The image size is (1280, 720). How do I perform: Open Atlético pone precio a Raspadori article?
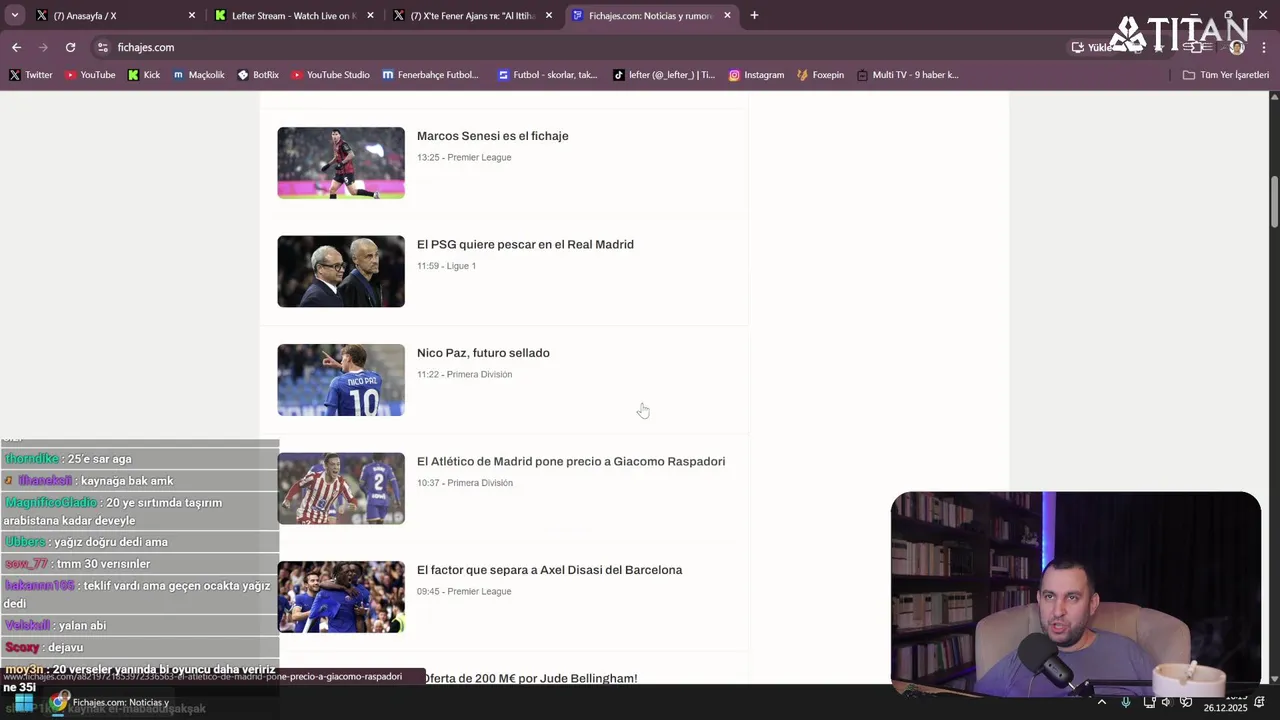pos(571,461)
